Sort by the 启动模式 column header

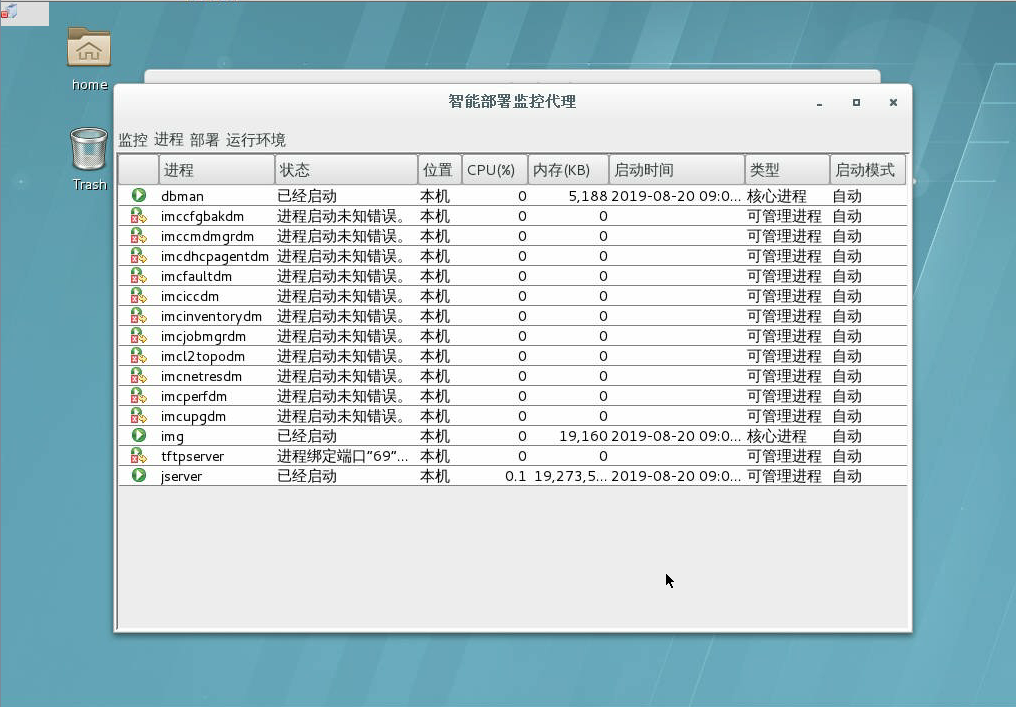pyautogui.click(x=868, y=170)
